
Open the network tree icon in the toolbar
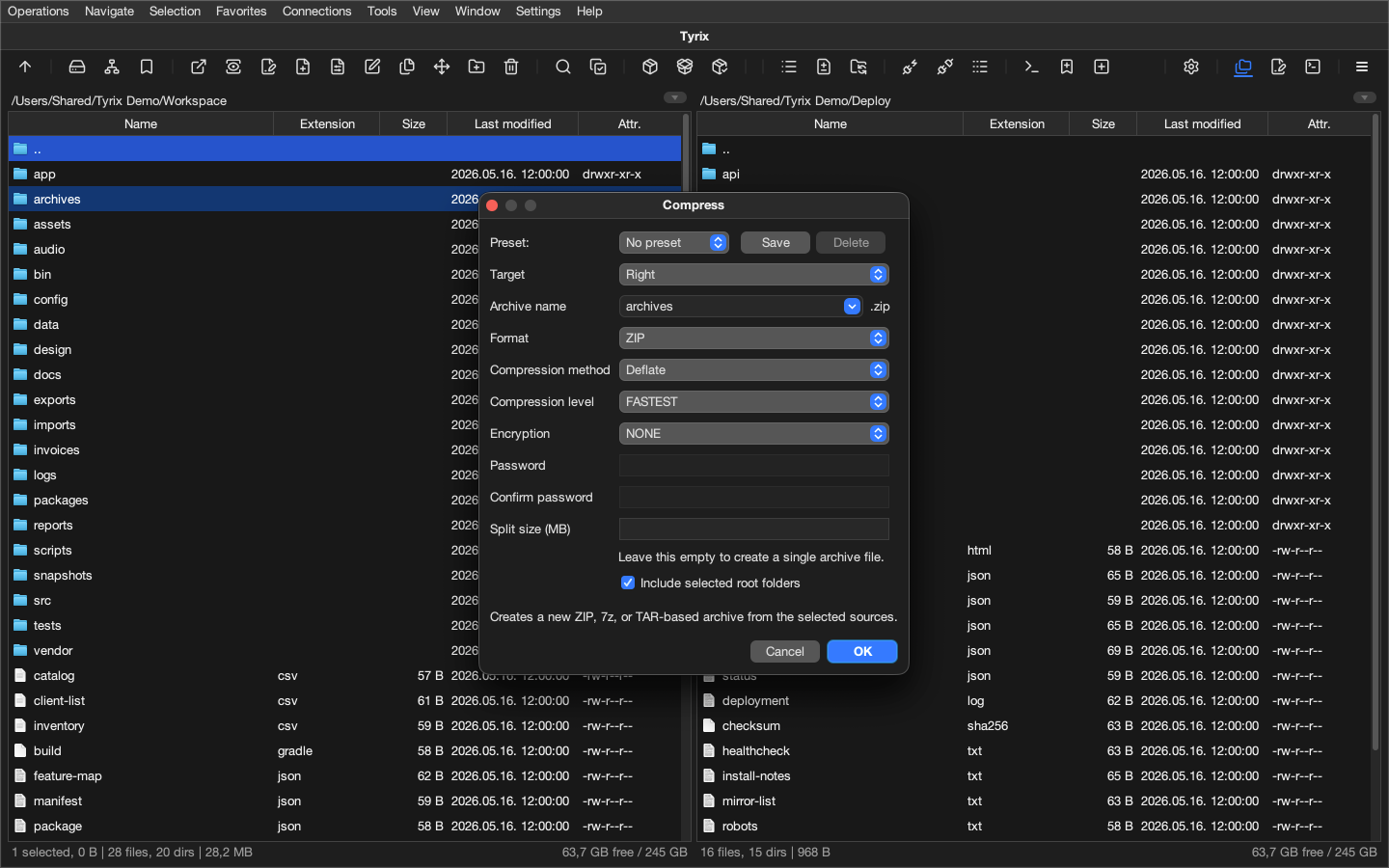112,67
